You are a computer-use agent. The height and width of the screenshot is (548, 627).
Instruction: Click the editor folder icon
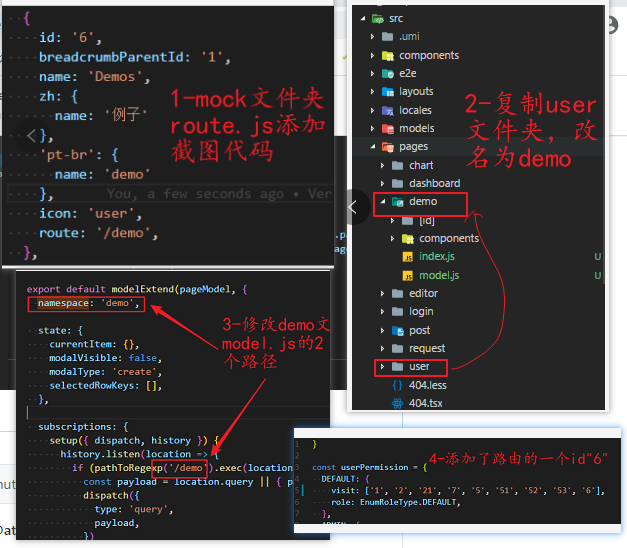coord(397,294)
